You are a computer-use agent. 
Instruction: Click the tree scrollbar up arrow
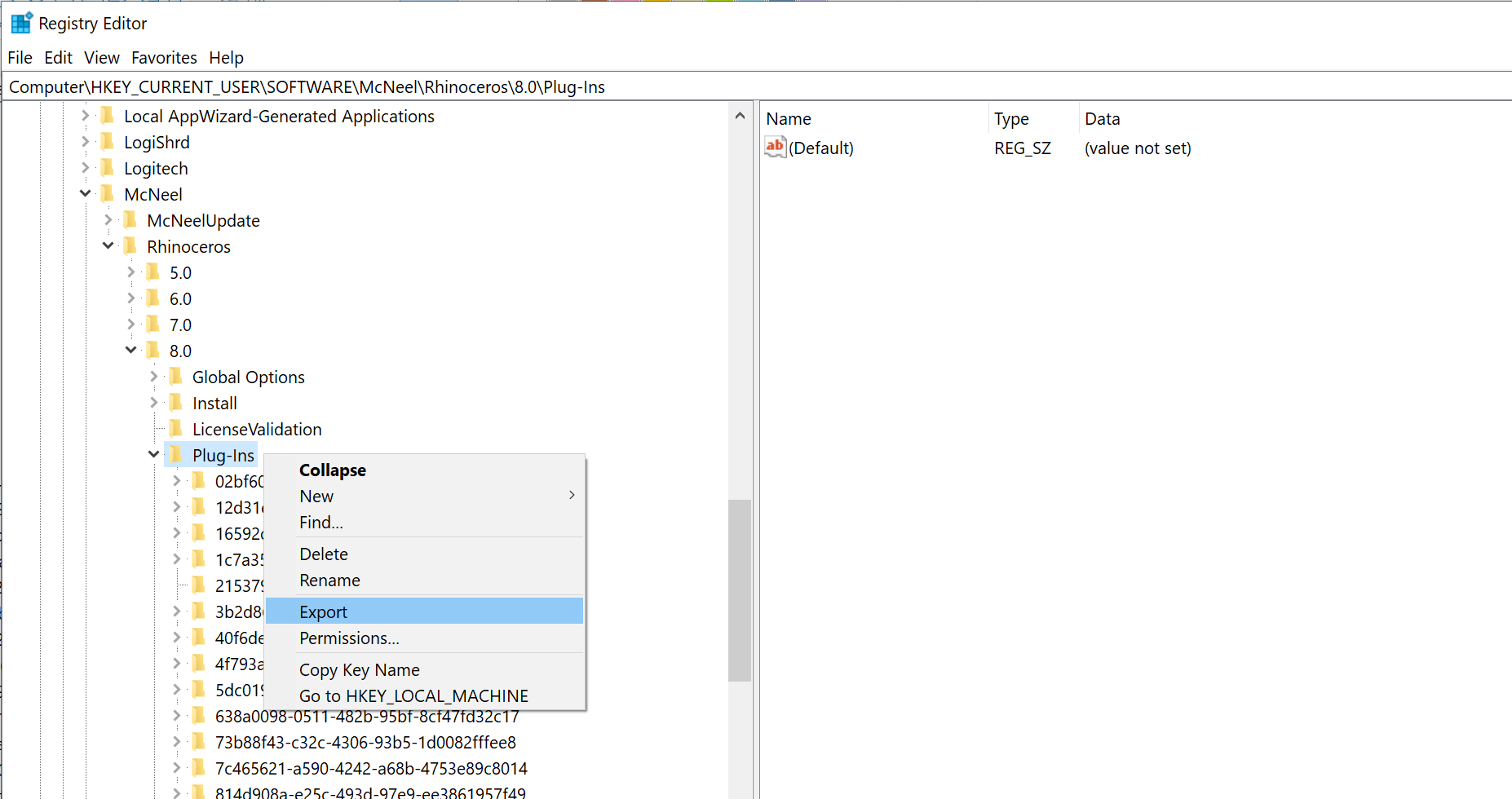tap(740, 116)
